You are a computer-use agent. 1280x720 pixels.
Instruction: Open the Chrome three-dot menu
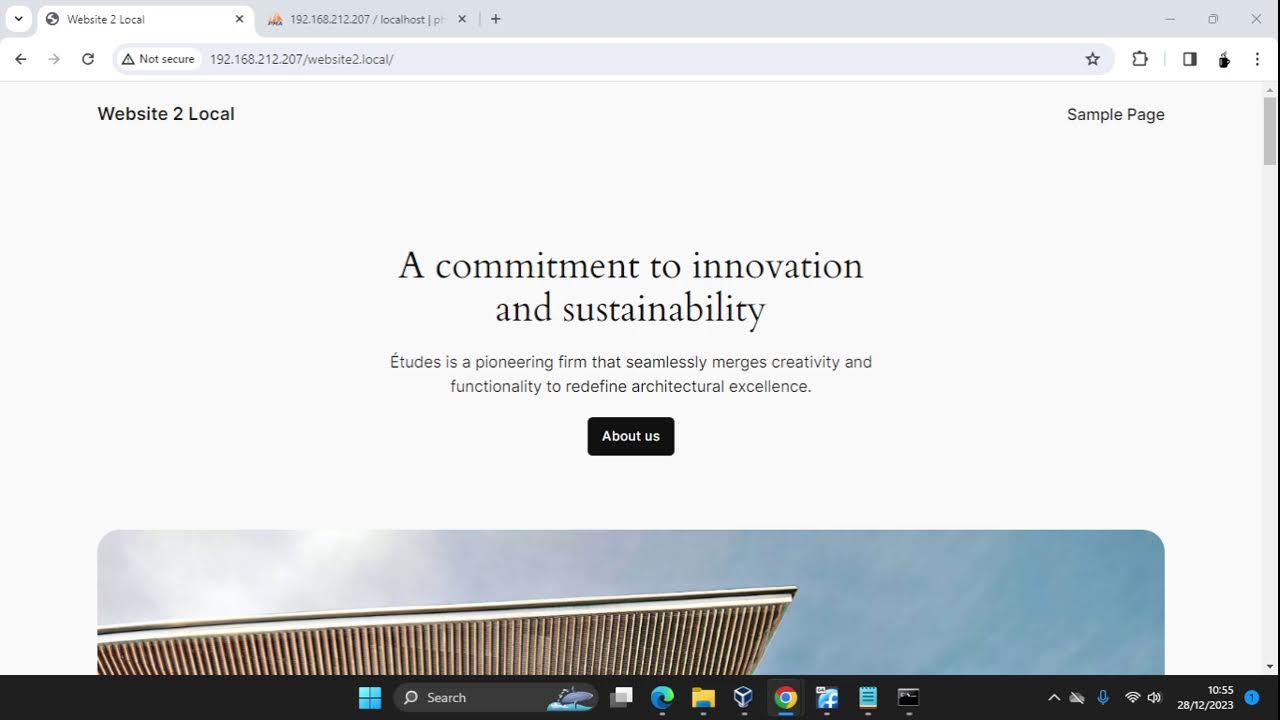point(1257,59)
